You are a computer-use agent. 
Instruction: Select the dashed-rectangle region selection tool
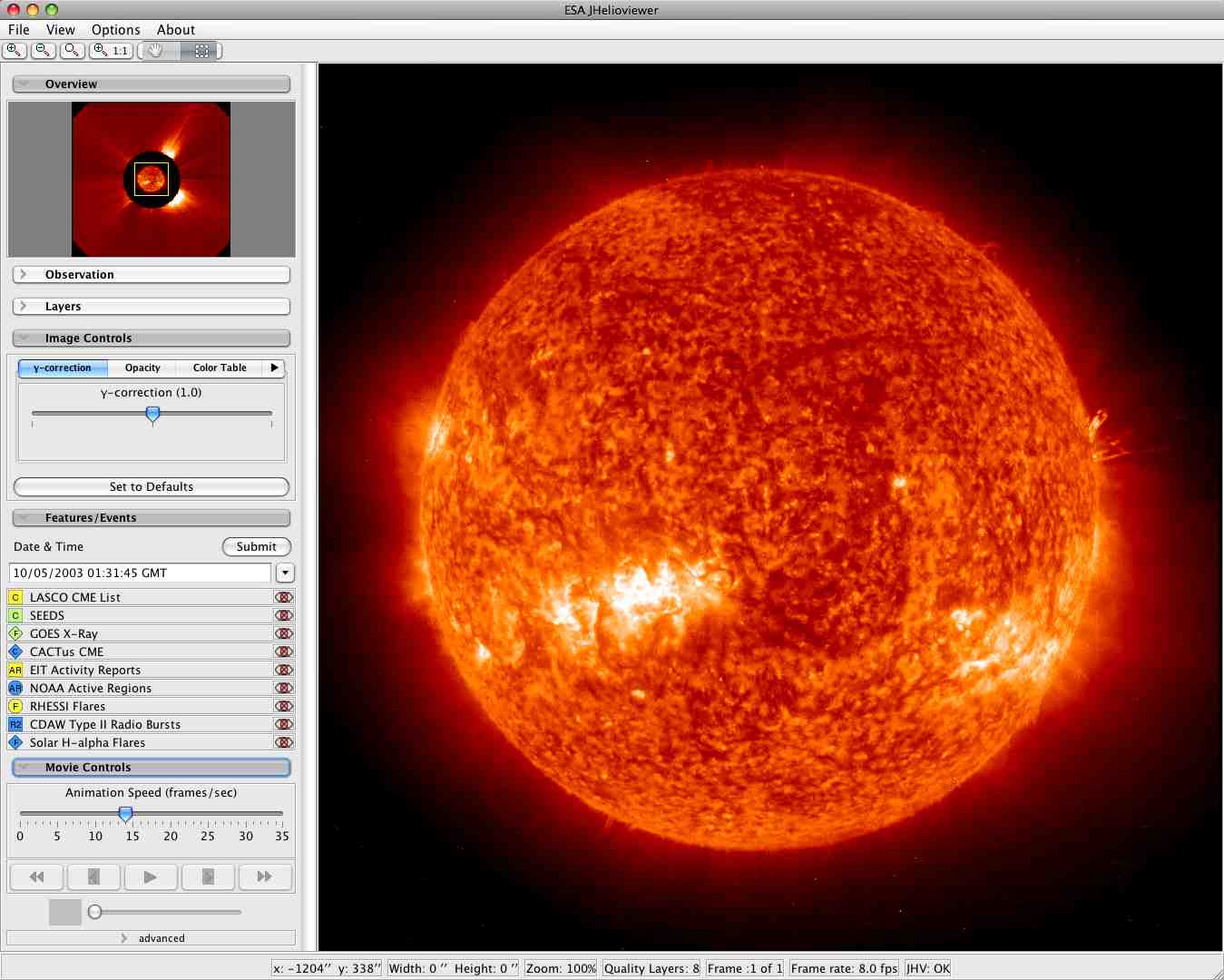click(201, 51)
